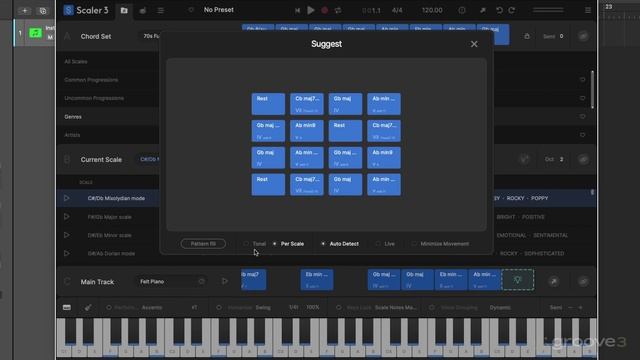Image resolution: width=640 pixels, height=360 pixels.
Task: Select the Auto Detect radio option
Action: (323, 244)
